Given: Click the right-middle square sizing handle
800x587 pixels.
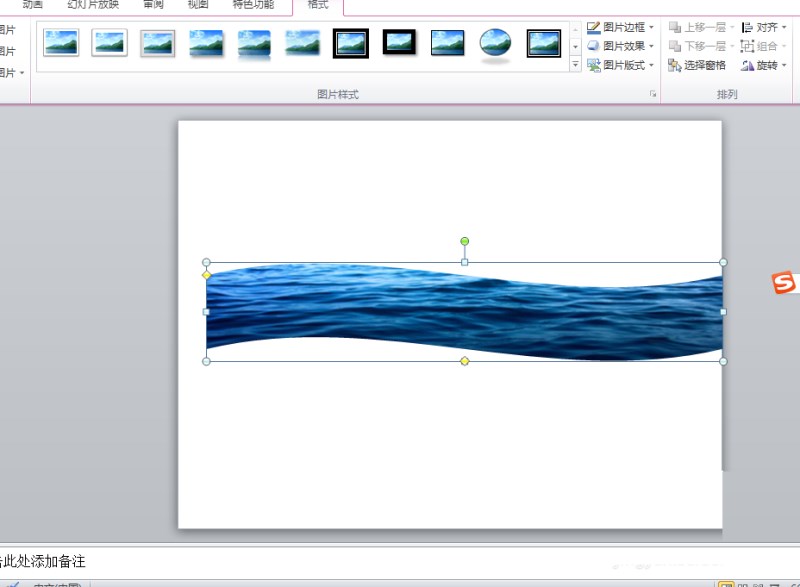Looking at the screenshot, I should click(x=723, y=312).
